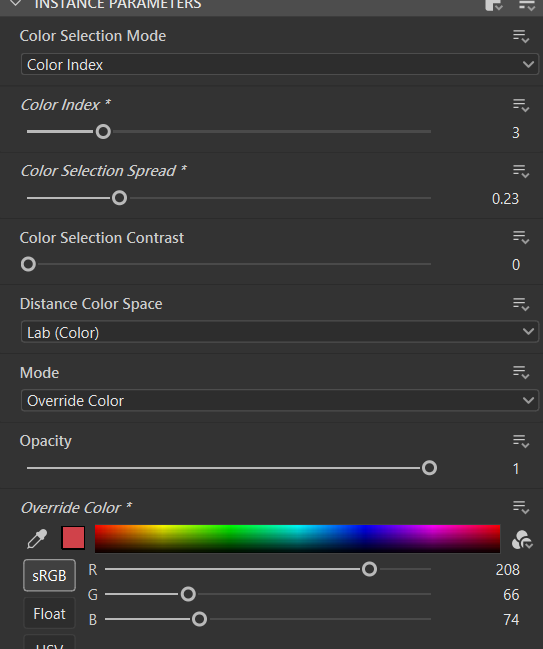Open the Color Selection Mode dropdown
Viewport: 543px width, 649px height.
point(280,65)
